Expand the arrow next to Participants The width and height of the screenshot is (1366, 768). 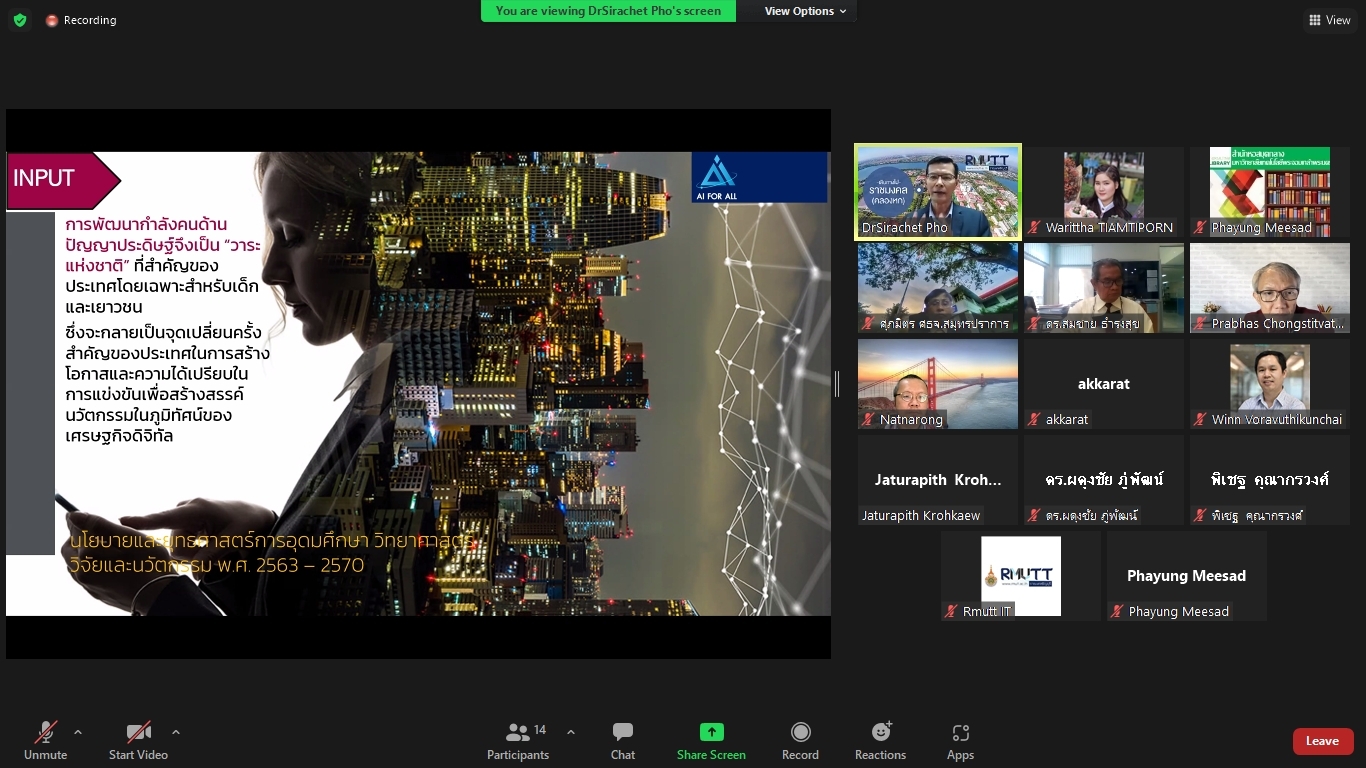click(571, 732)
